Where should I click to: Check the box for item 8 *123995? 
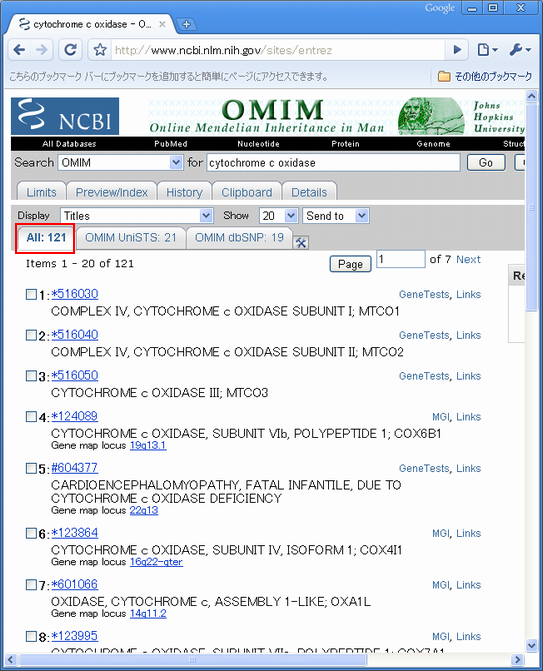[31, 636]
